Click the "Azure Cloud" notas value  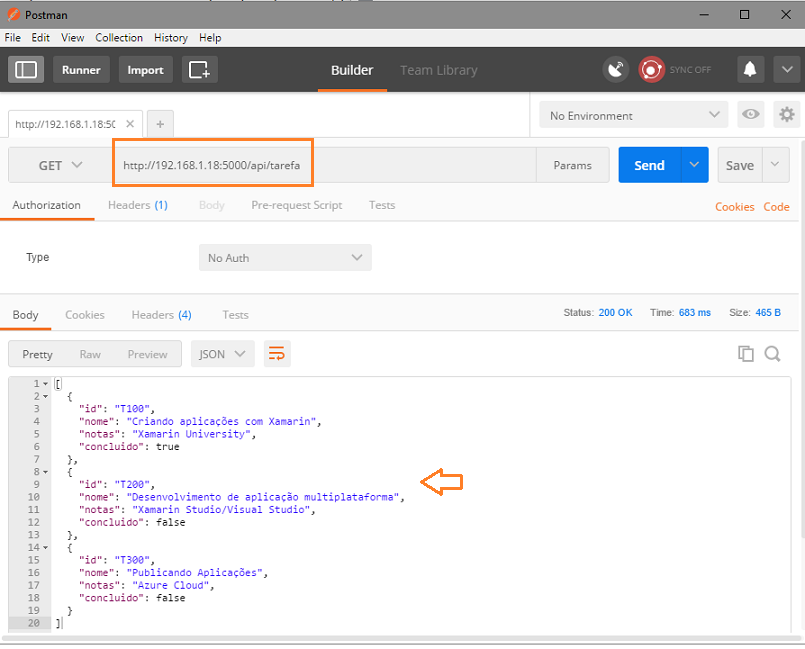pyautogui.click(x=170, y=585)
